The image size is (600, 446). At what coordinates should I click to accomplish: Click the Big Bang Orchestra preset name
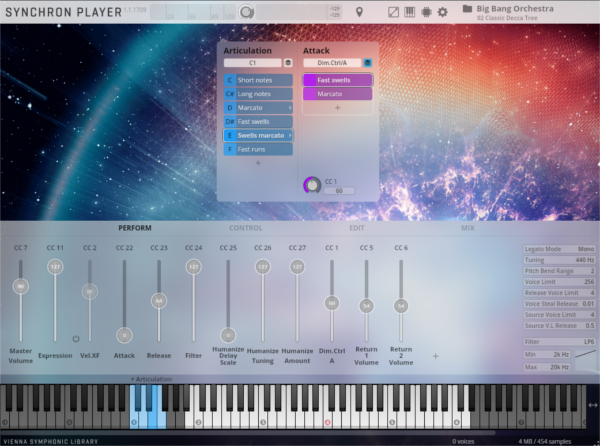[515, 8]
